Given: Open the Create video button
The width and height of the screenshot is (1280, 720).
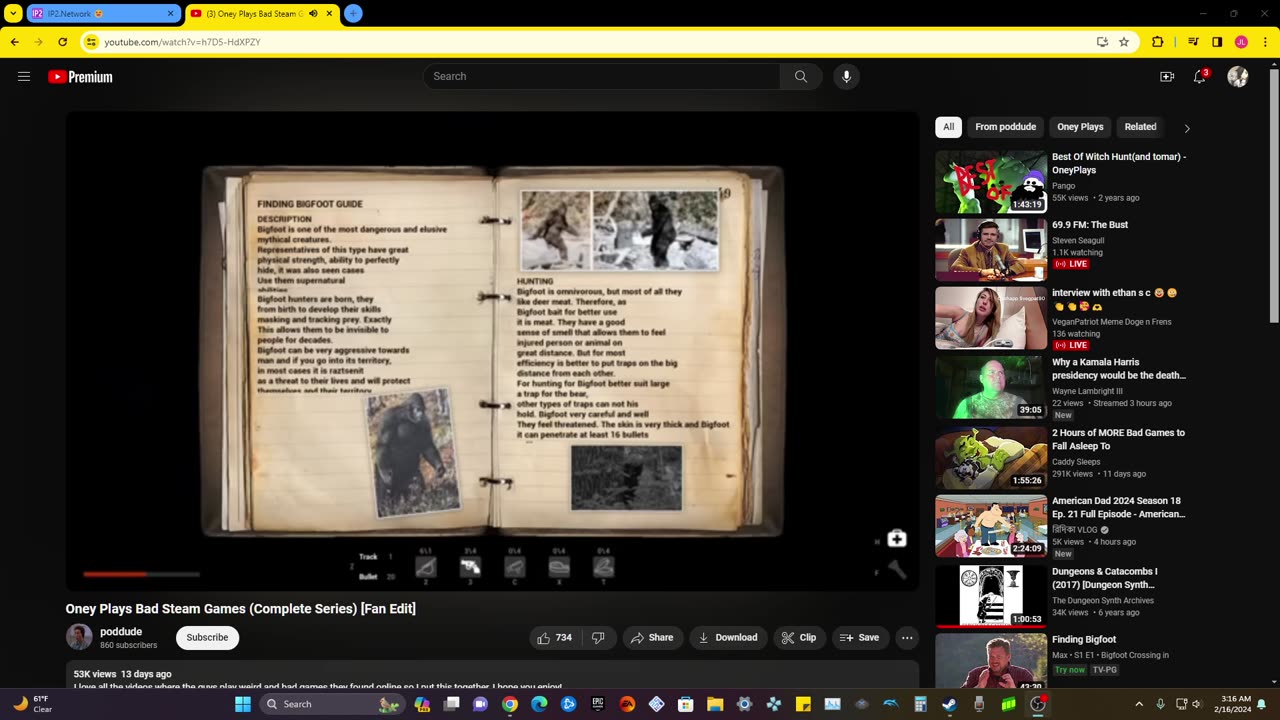Looking at the screenshot, I should pyautogui.click(x=1167, y=77).
